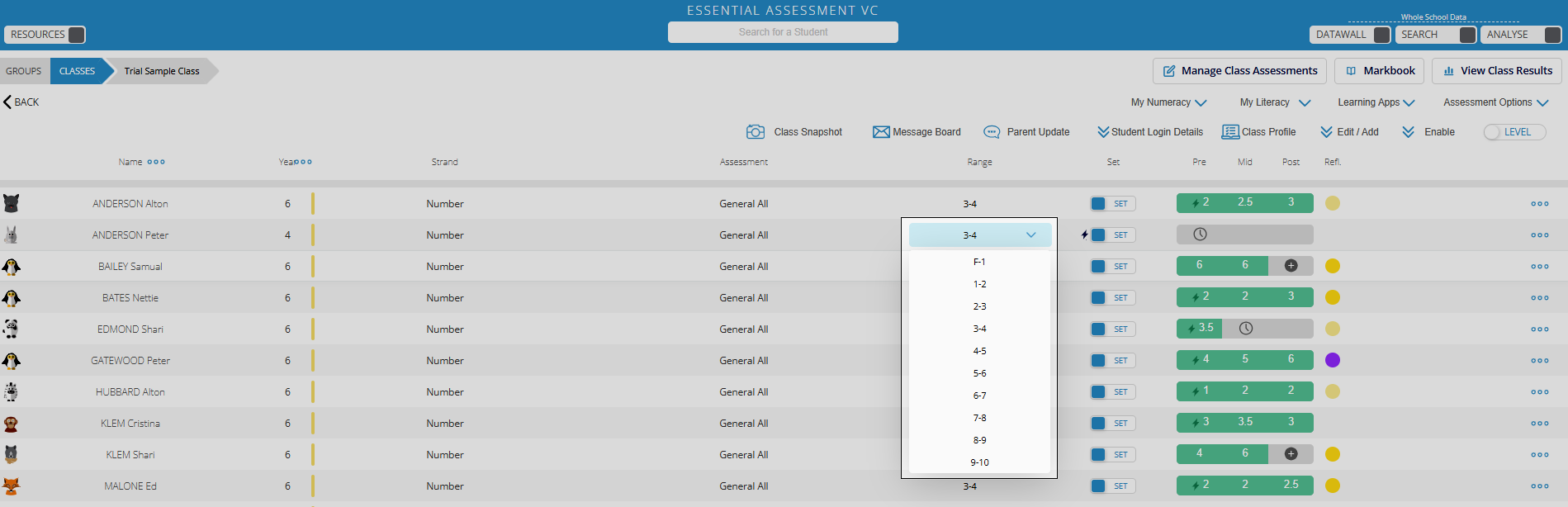Switch to the GROUPS tab
Viewport: 1568px width, 507px height.
click(24, 71)
